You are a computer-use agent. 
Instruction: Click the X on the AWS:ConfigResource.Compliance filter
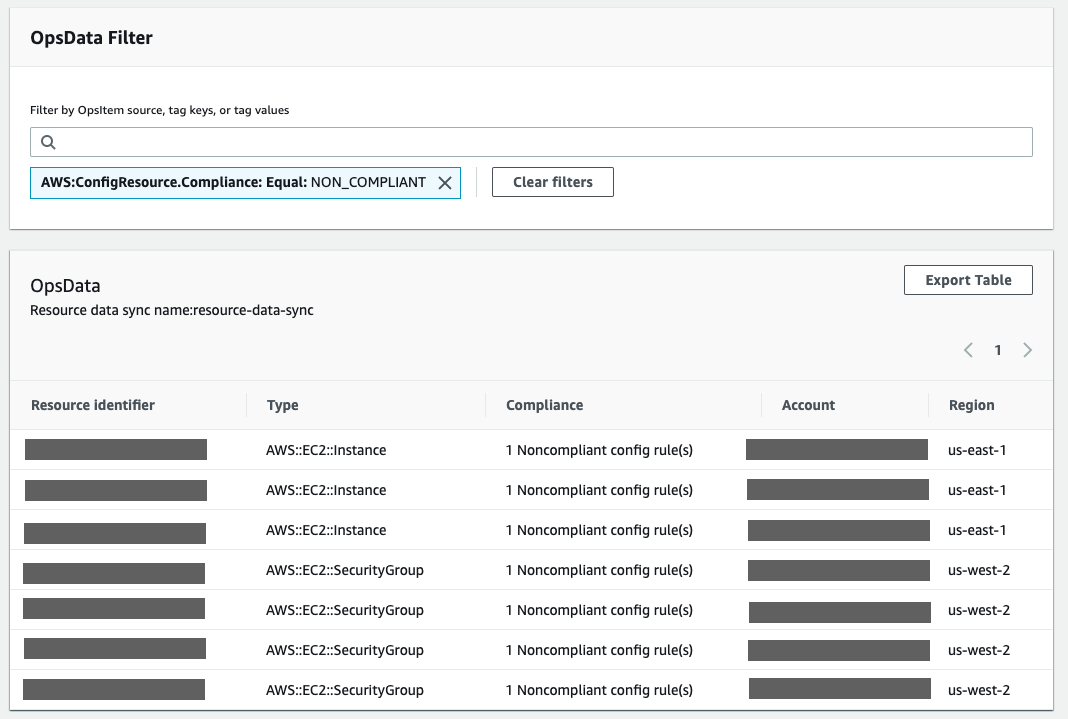(x=445, y=183)
